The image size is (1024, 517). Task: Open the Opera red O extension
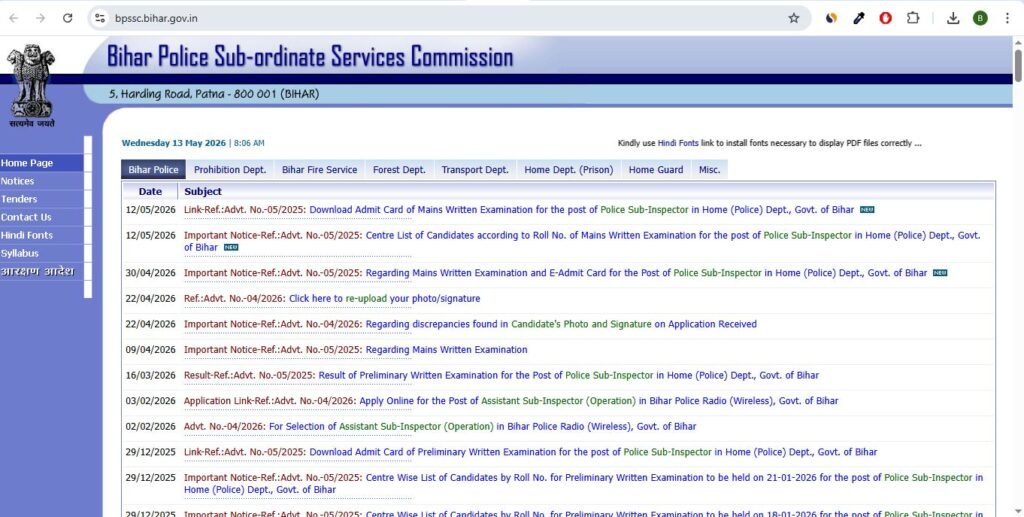pyautogui.click(x=886, y=18)
